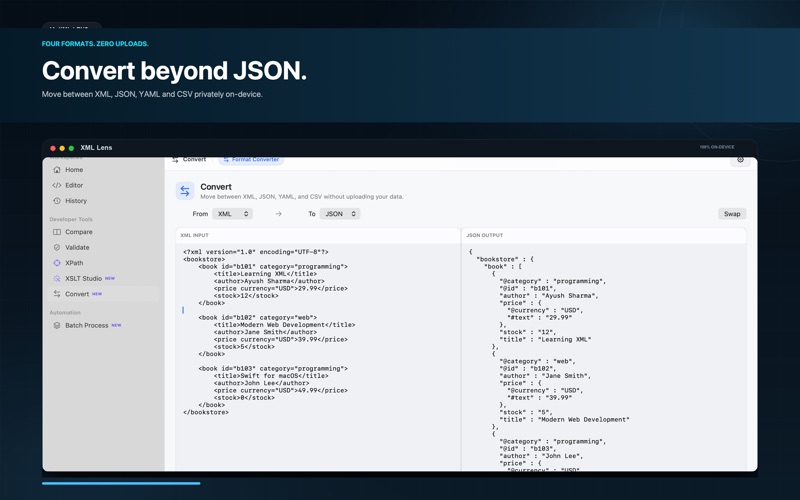Click the <title>Learning XML</title> line
This screenshot has width=800, height=500.
tap(265, 274)
